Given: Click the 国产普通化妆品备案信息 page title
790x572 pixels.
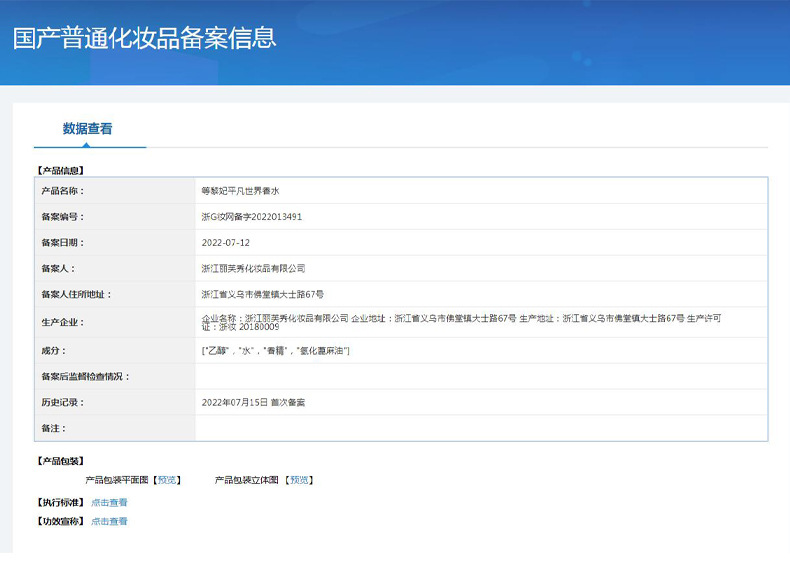Looking at the screenshot, I should coord(145,38).
